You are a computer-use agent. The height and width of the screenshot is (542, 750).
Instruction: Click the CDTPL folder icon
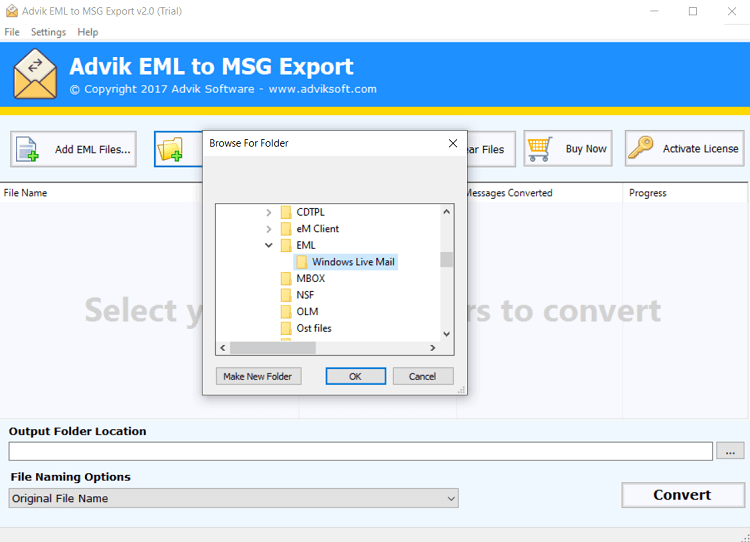pos(286,212)
